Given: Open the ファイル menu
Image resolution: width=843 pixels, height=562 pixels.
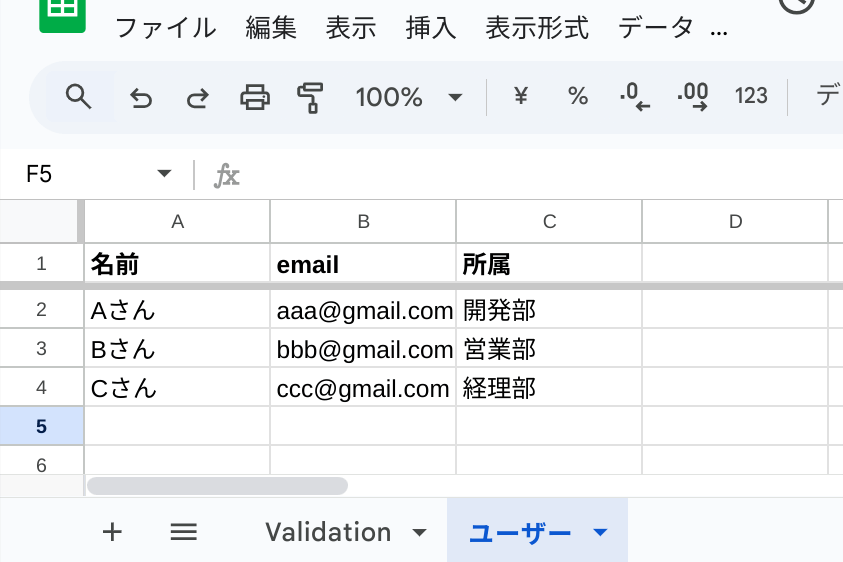Looking at the screenshot, I should [166, 28].
